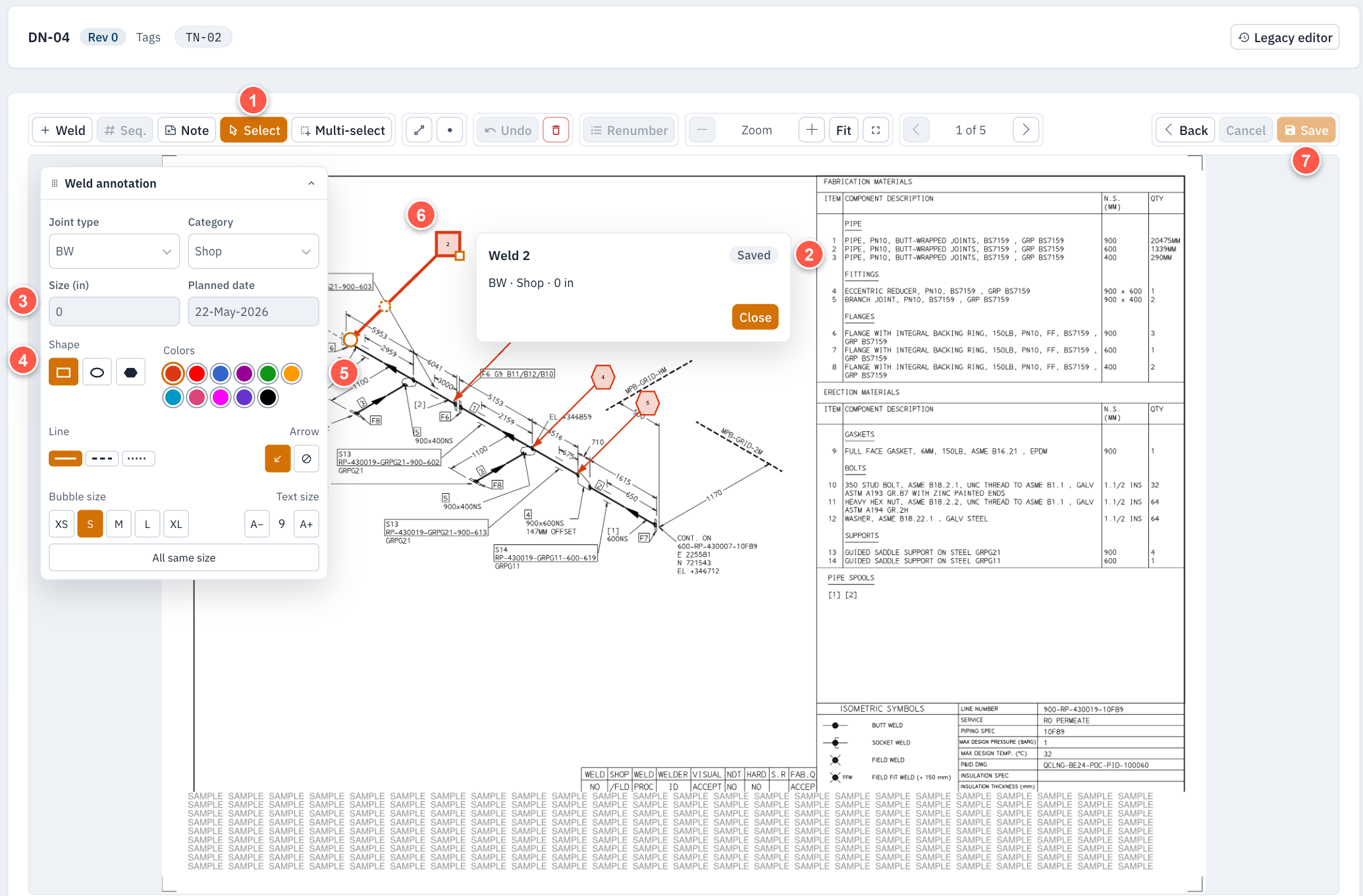Image resolution: width=1363 pixels, height=896 pixels.
Task: Pick the magenta color swatch
Action: pyautogui.click(x=221, y=398)
